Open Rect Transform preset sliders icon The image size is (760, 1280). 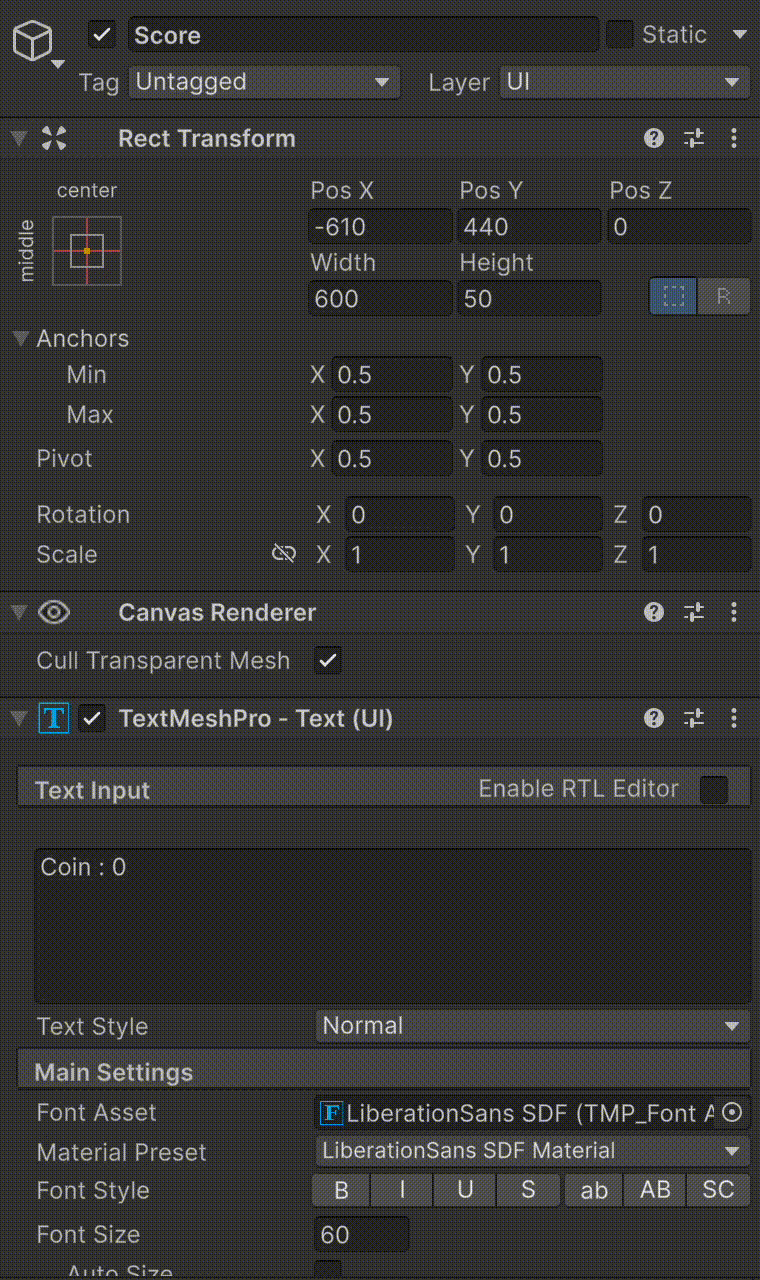click(x=694, y=138)
